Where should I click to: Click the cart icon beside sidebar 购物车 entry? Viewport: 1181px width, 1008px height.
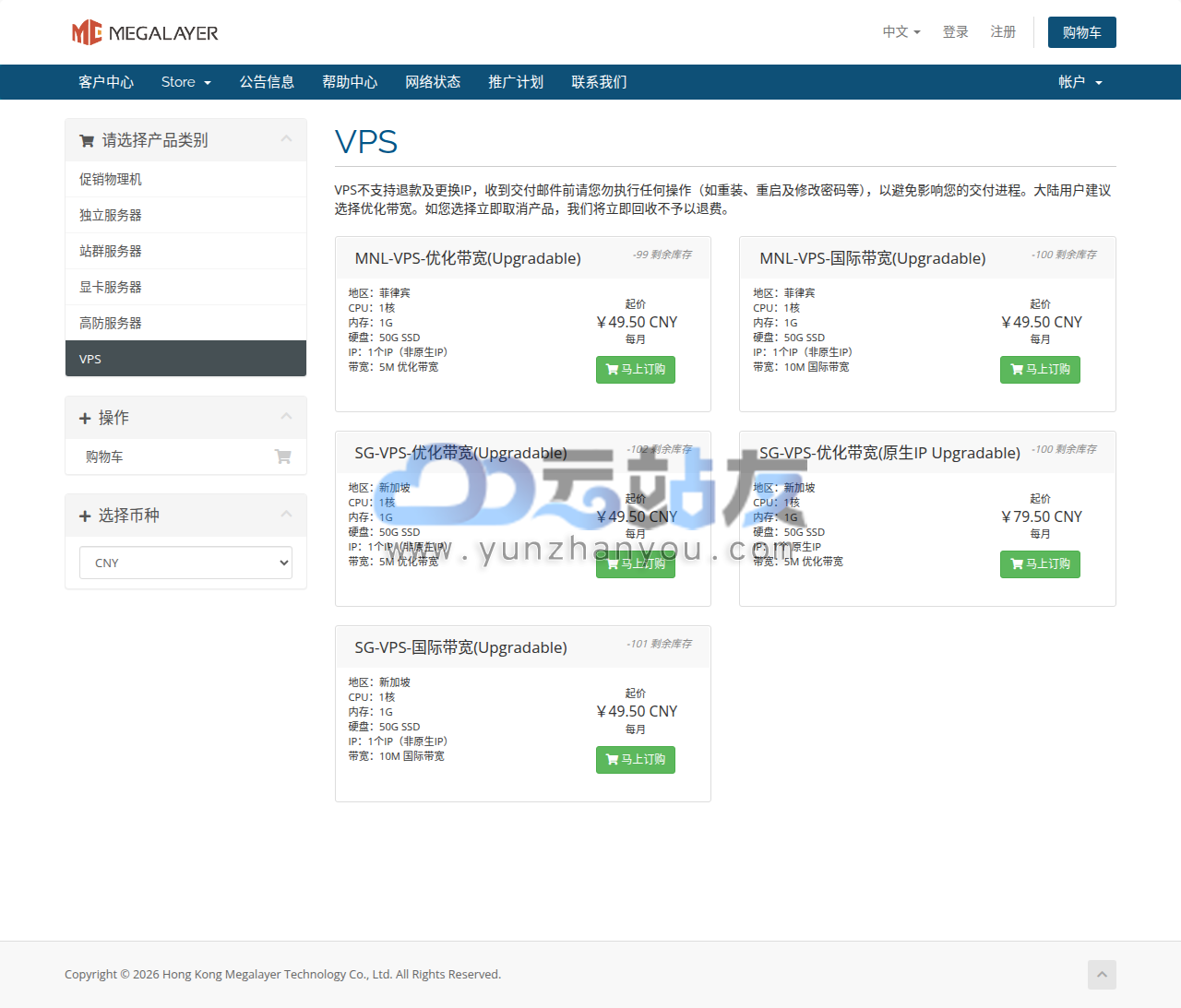pos(282,457)
